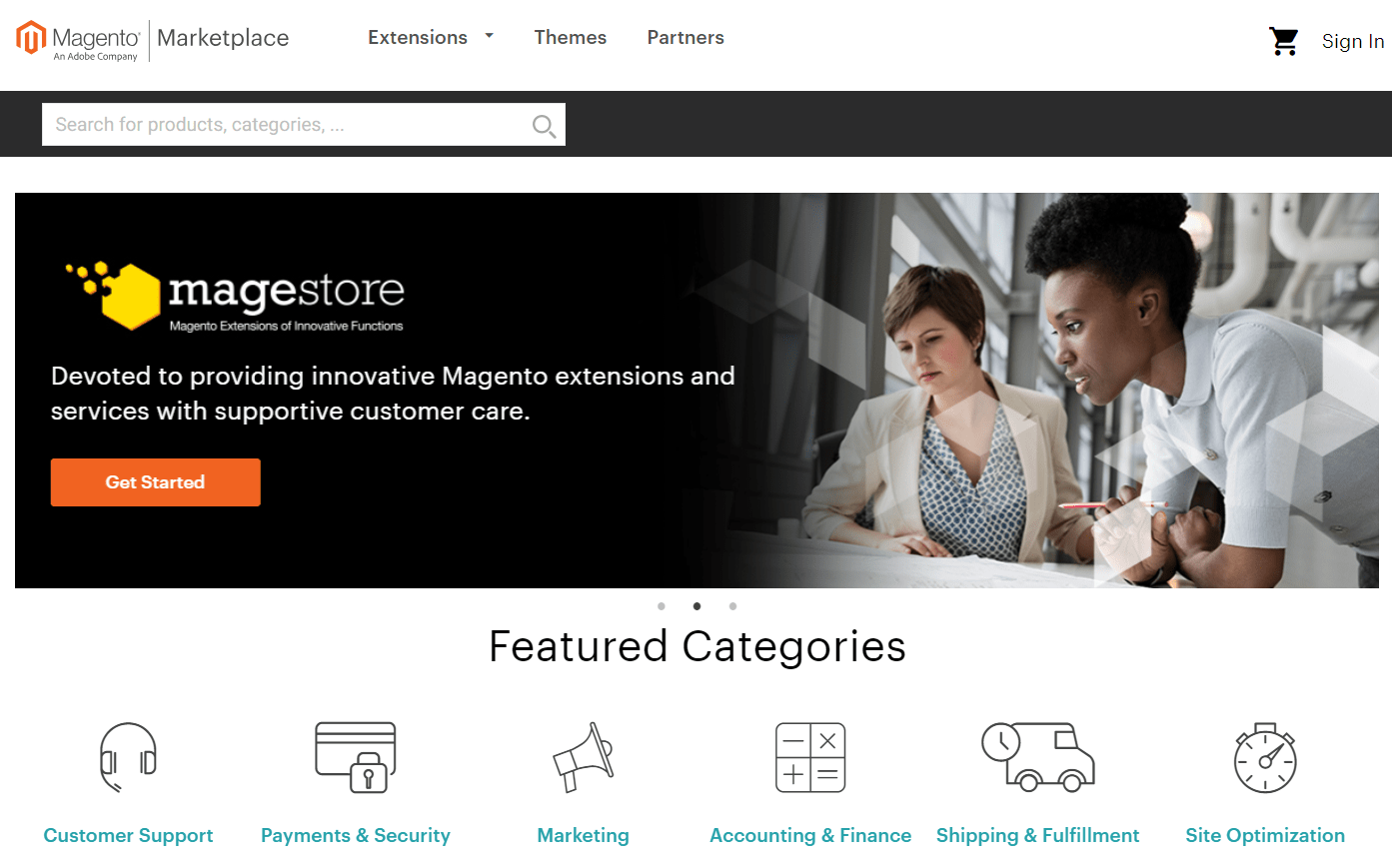Open the Themes menu item

click(571, 37)
